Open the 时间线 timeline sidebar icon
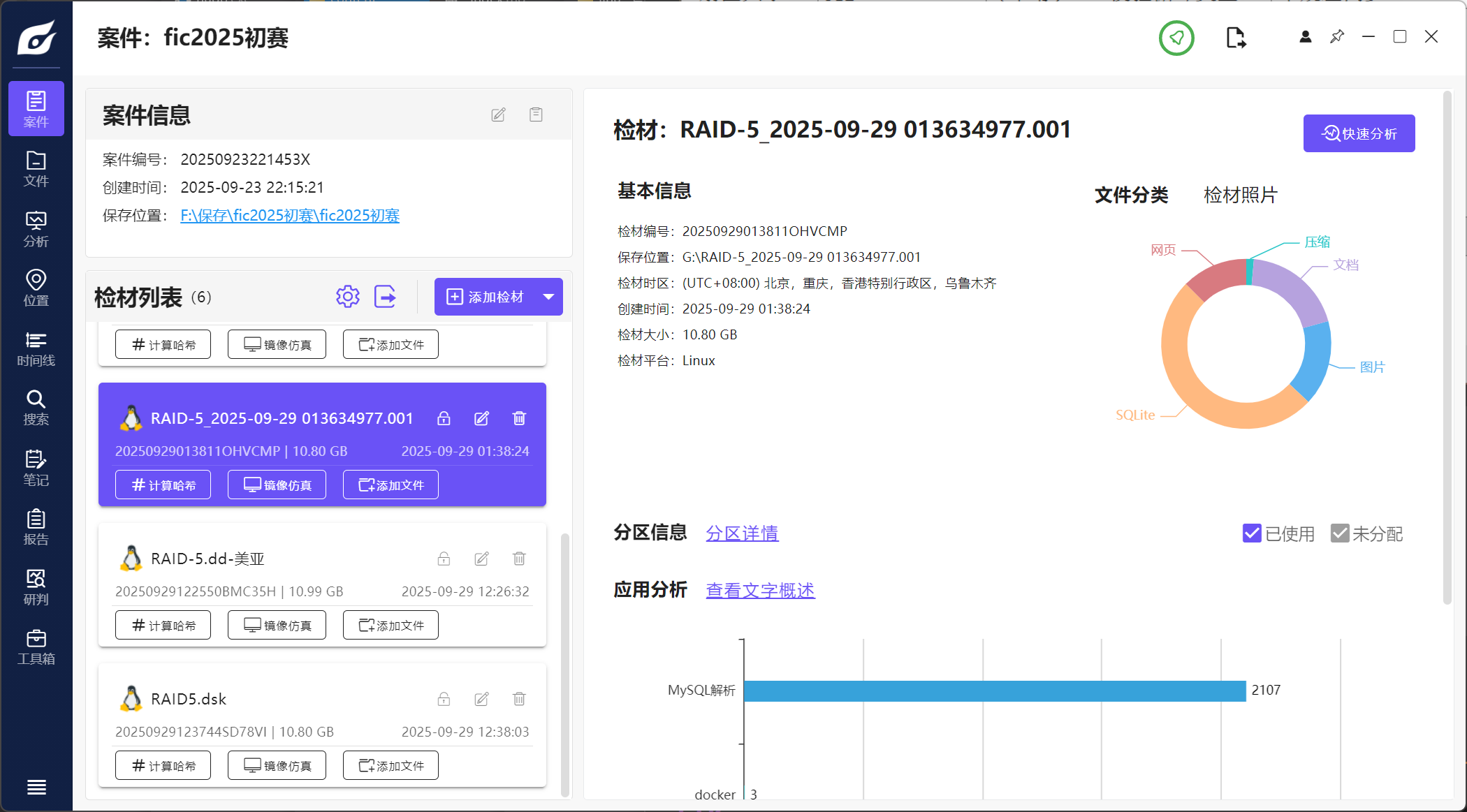Image resolution: width=1467 pixels, height=812 pixels. [x=36, y=348]
